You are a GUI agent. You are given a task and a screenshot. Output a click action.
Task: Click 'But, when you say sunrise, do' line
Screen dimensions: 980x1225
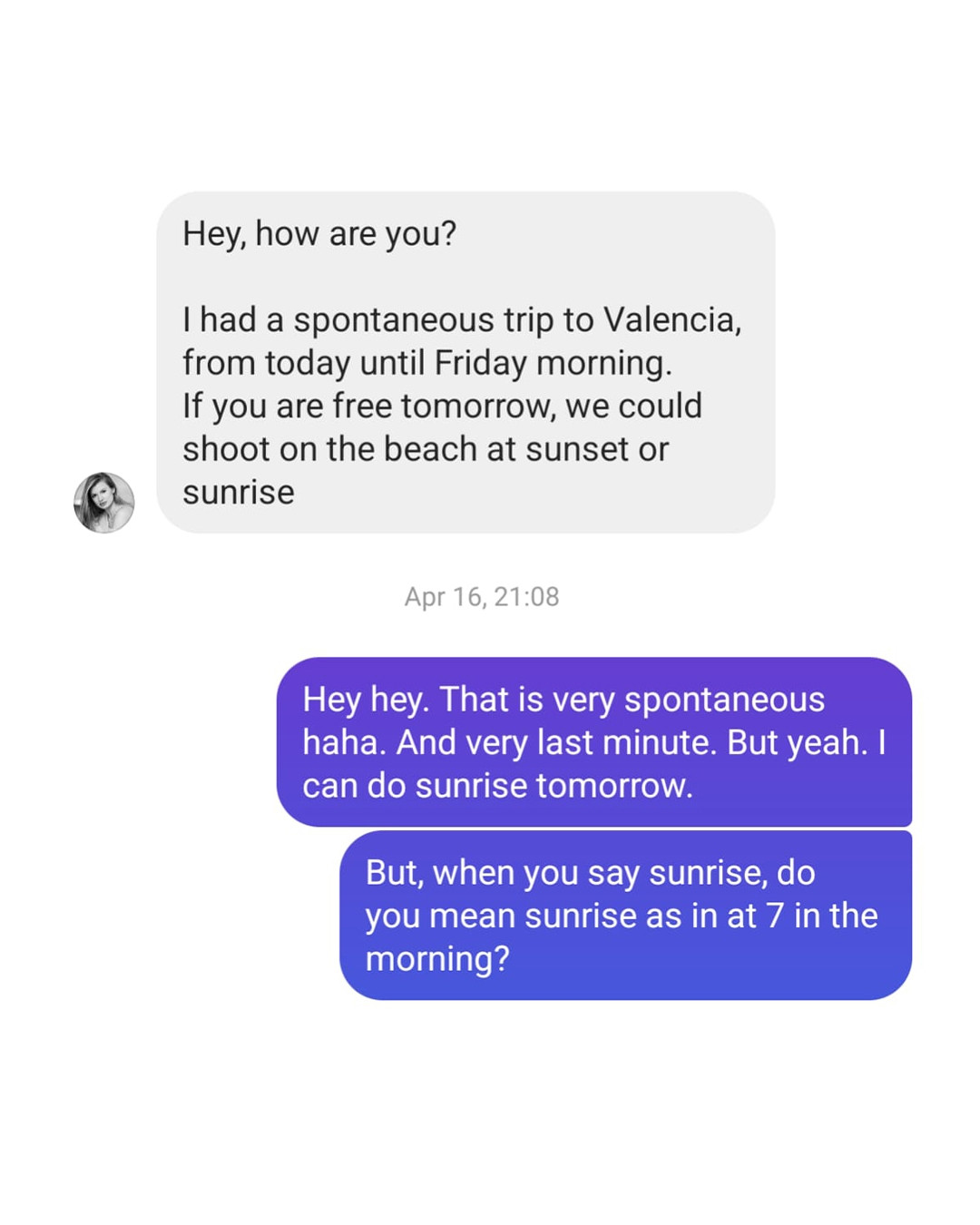coord(590,873)
